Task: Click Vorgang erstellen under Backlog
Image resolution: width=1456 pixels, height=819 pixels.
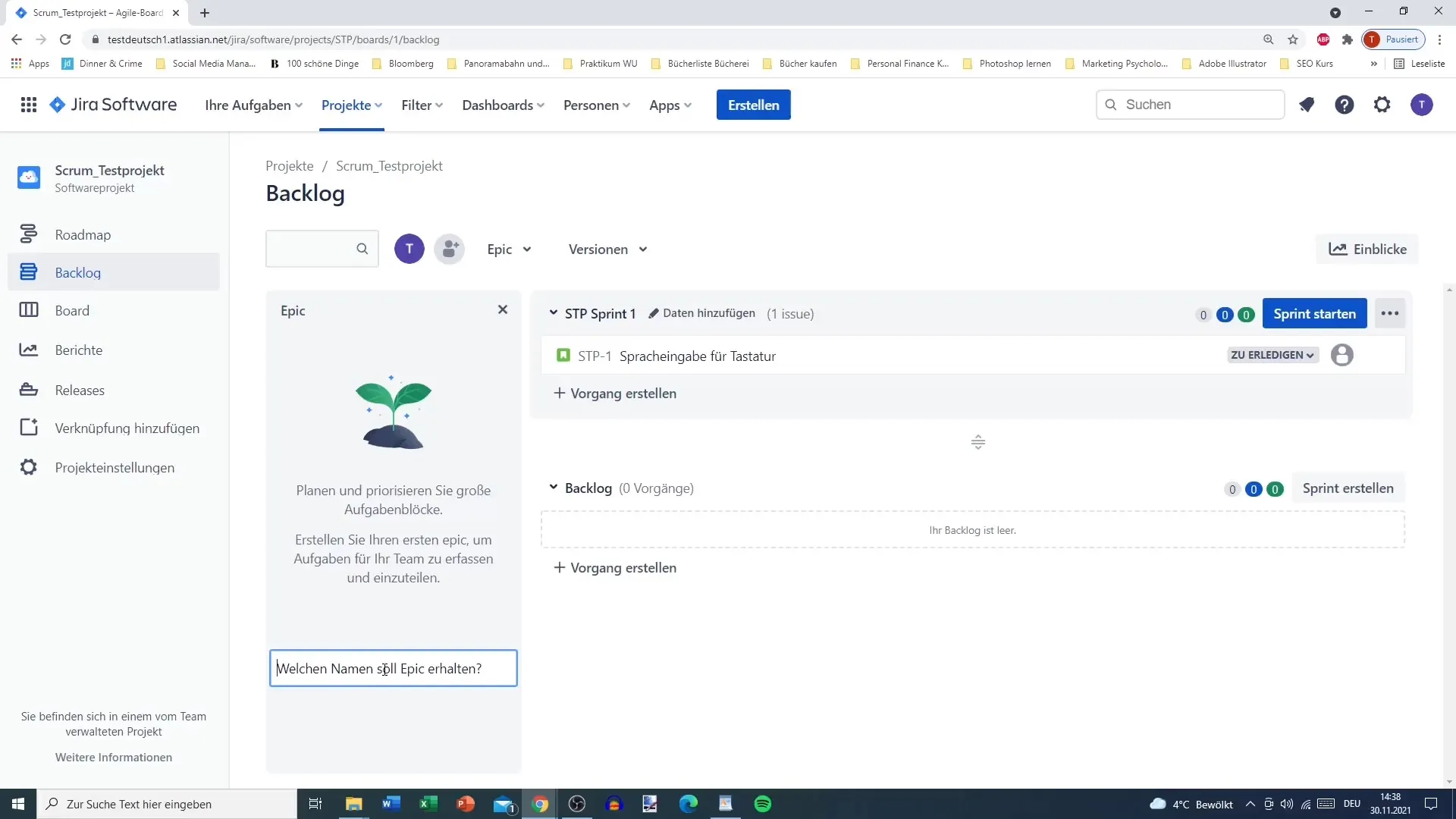Action: (x=615, y=567)
